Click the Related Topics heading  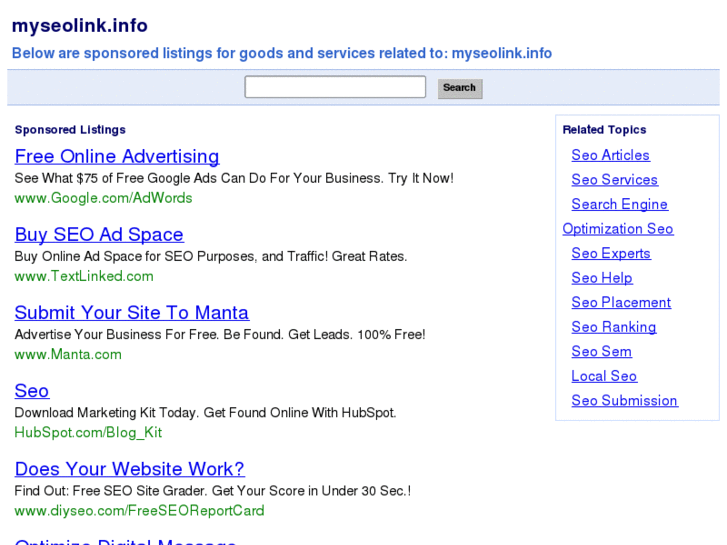coord(604,130)
